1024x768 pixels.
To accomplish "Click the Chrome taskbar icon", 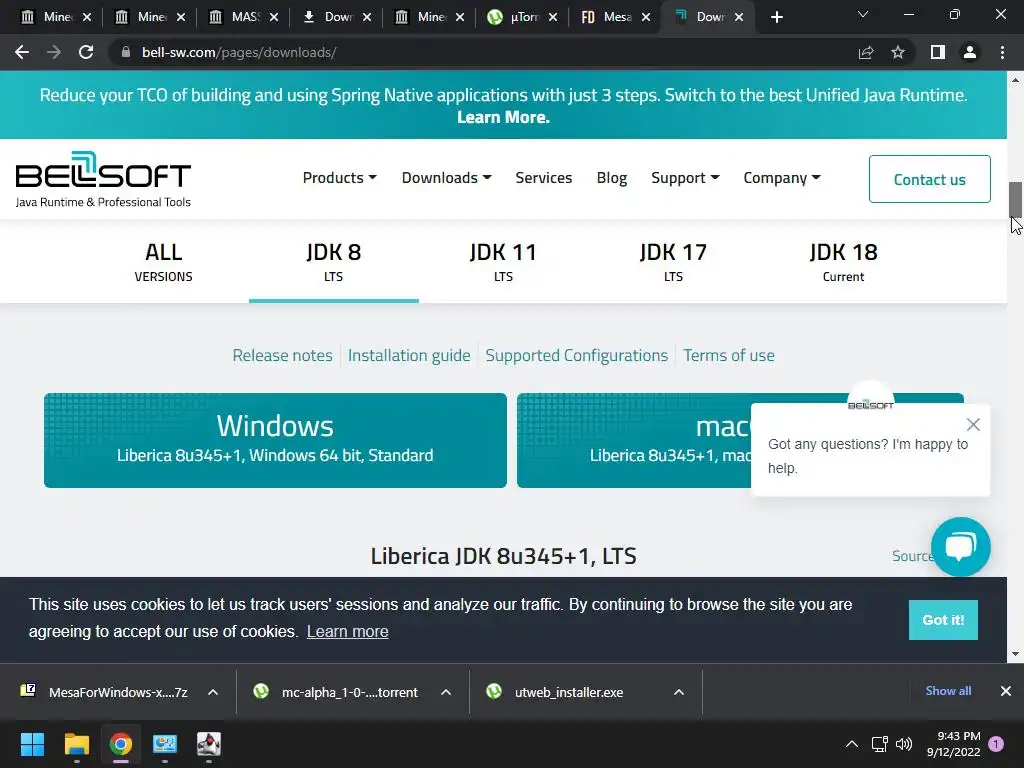I will pos(121,744).
